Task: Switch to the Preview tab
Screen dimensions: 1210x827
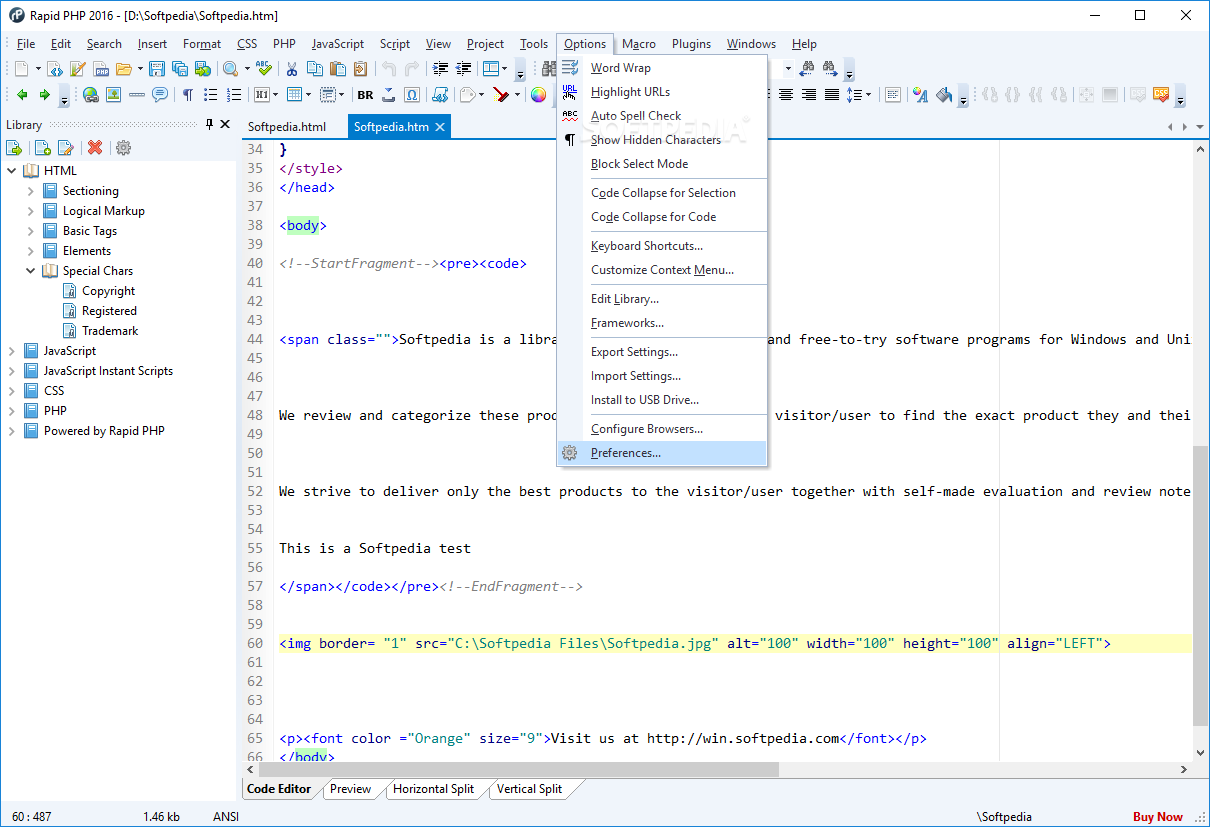Action: click(x=351, y=789)
